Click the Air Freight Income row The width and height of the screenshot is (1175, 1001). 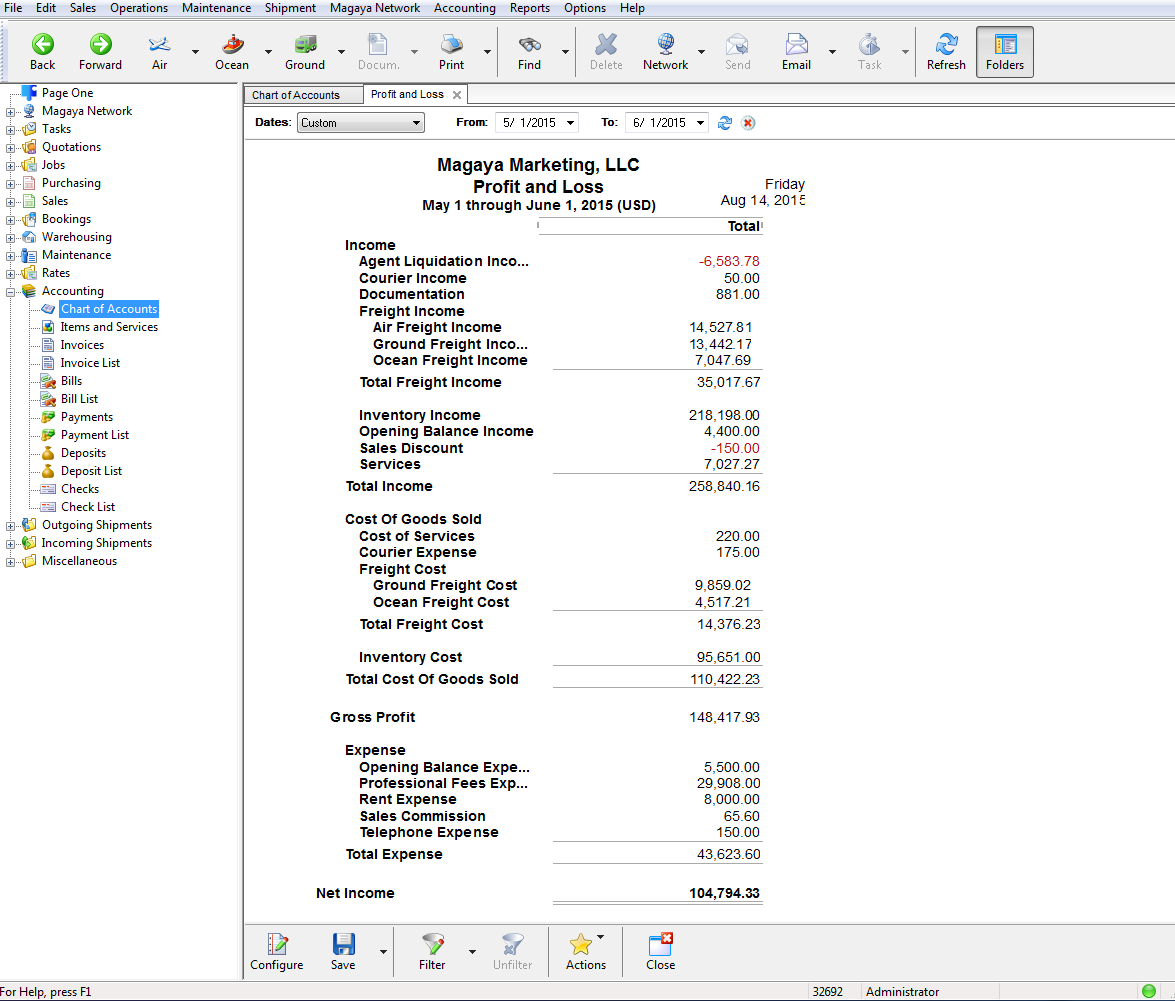562,327
